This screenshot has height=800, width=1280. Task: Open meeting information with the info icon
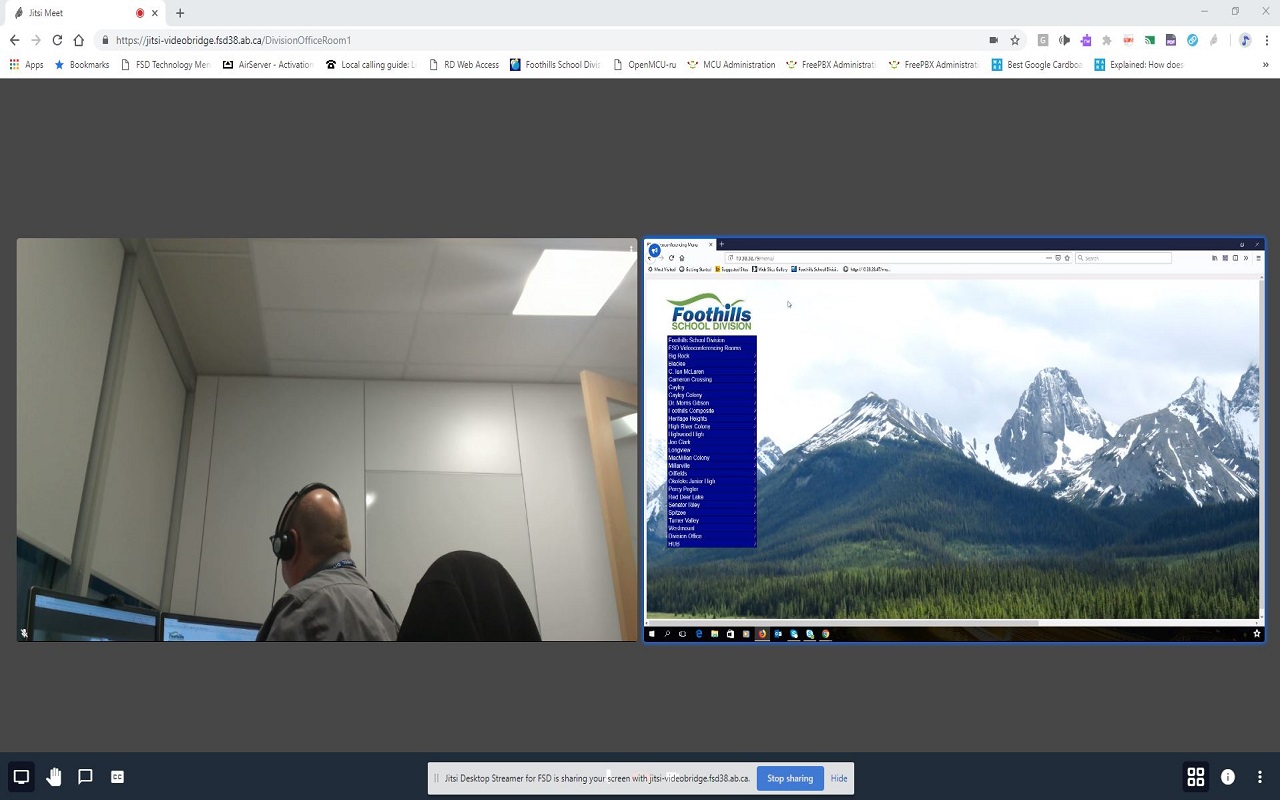pos(1227,776)
